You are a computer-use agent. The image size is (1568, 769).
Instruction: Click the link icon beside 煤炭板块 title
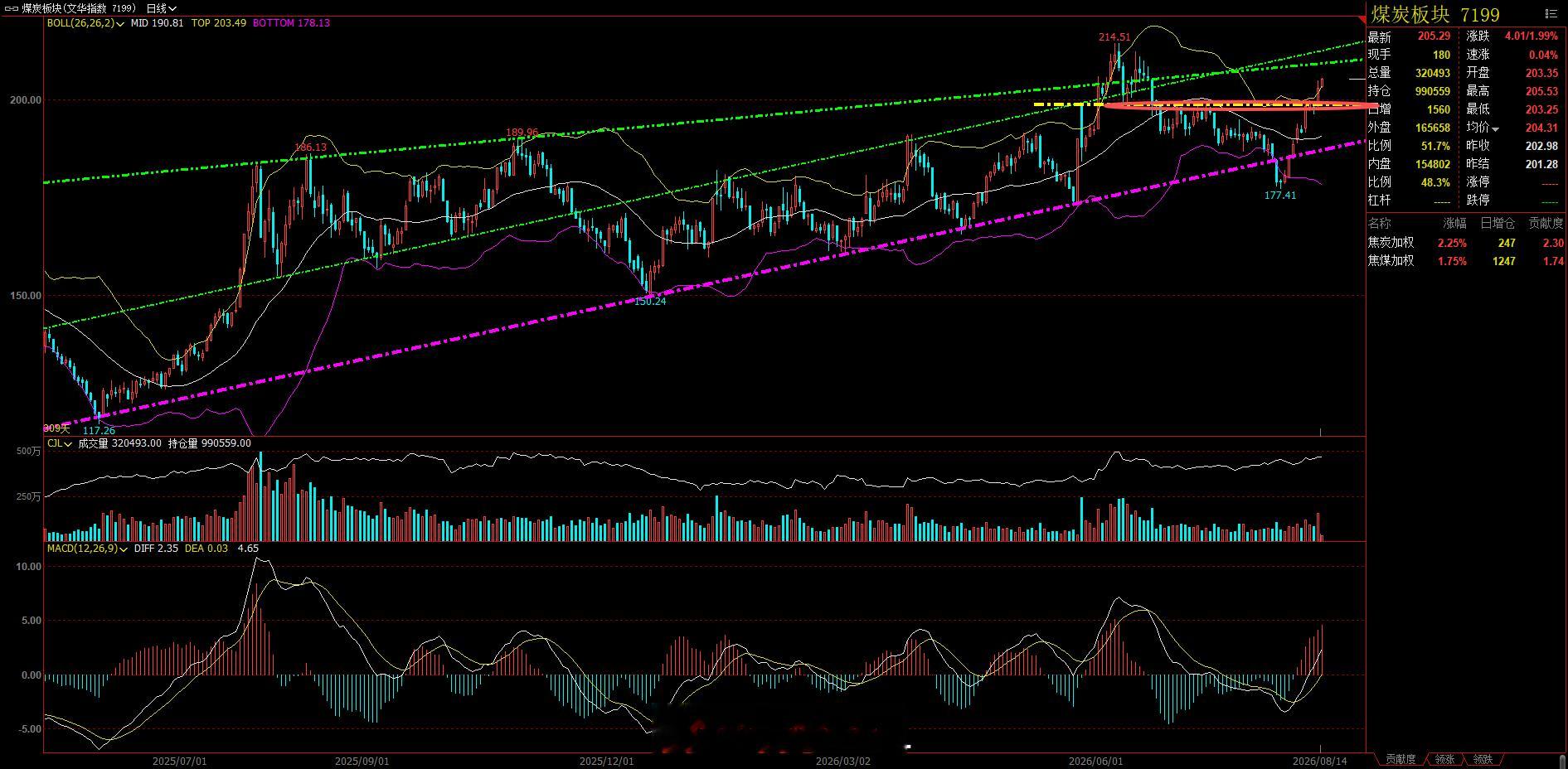click(x=12, y=8)
